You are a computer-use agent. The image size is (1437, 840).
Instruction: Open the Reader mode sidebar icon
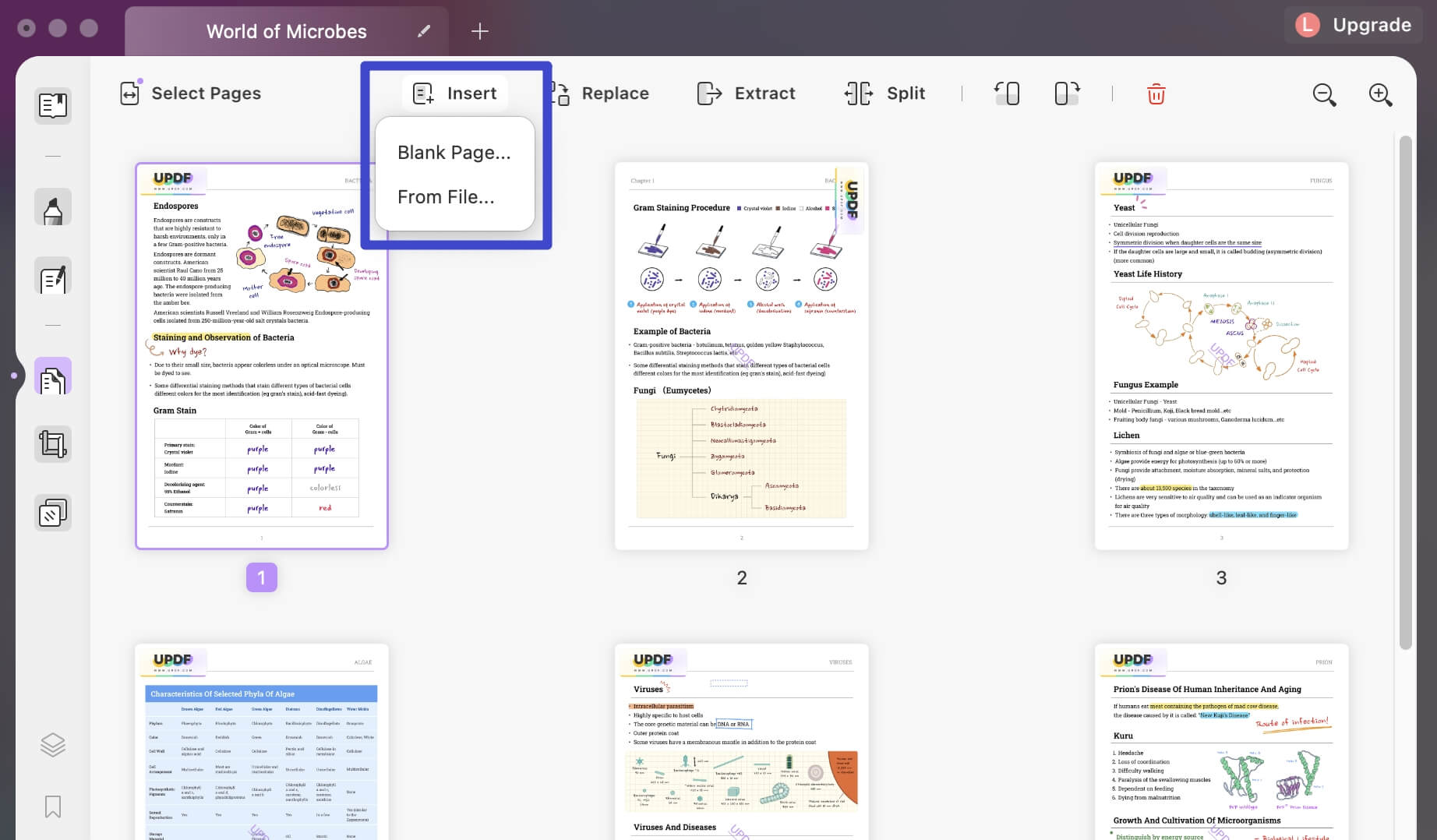53,105
